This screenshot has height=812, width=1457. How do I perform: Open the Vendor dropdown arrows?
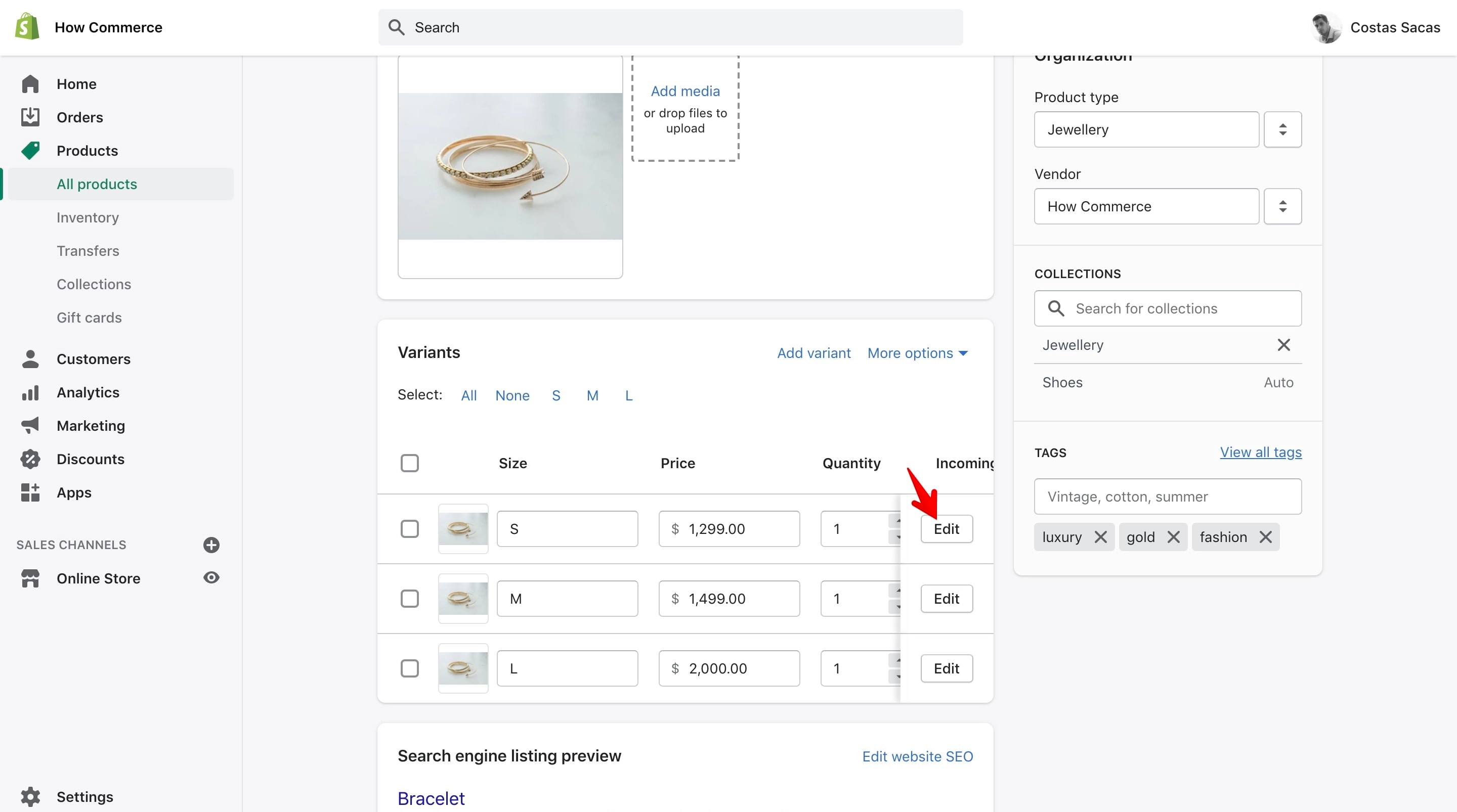click(x=1282, y=206)
